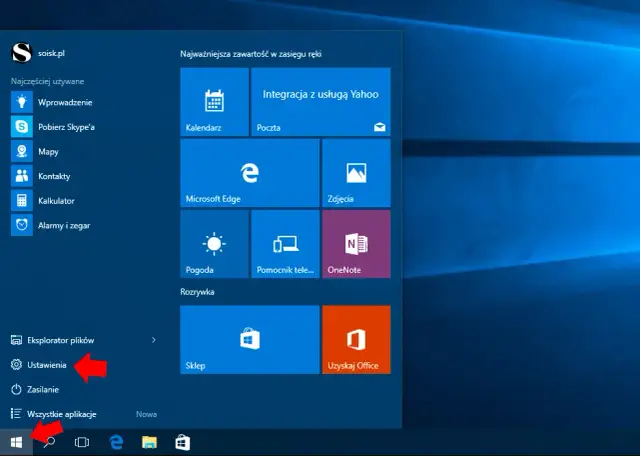The image size is (640, 456).
Task: Show Wszystkie aplikacje list
Action: click(53, 414)
